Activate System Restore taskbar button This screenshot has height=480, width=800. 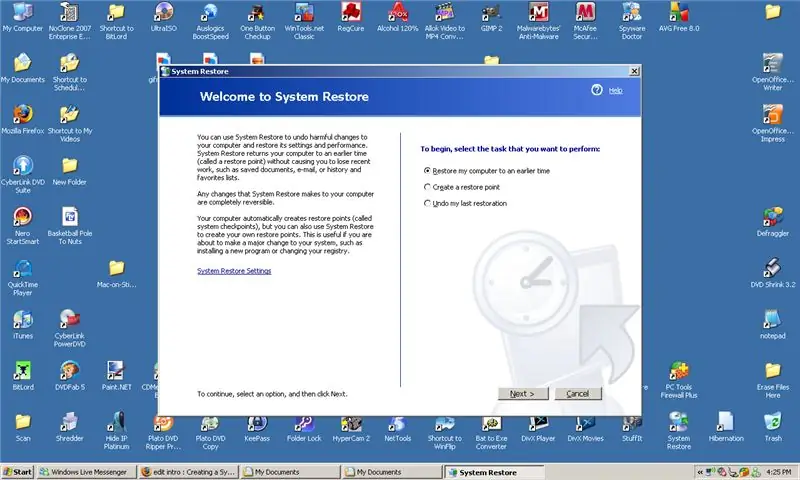coord(493,472)
